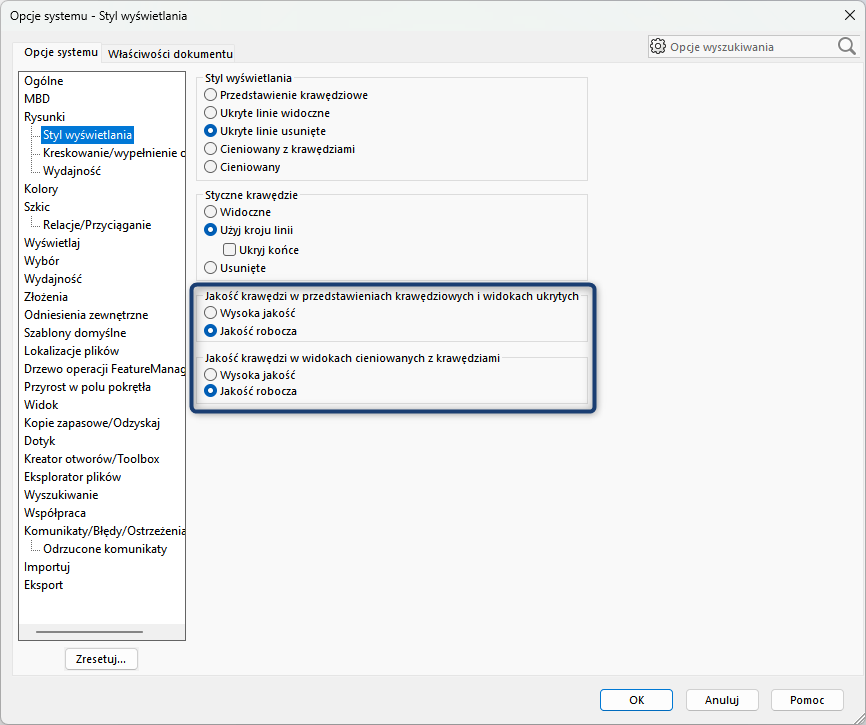Open the 'Opcje systemu' tab

(61, 52)
